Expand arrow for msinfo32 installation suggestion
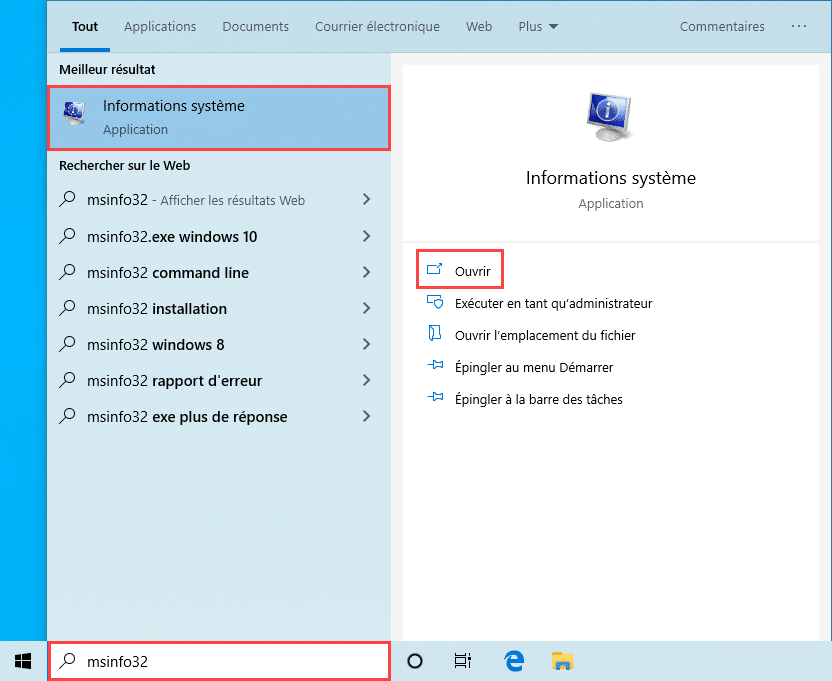 coord(366,309)
